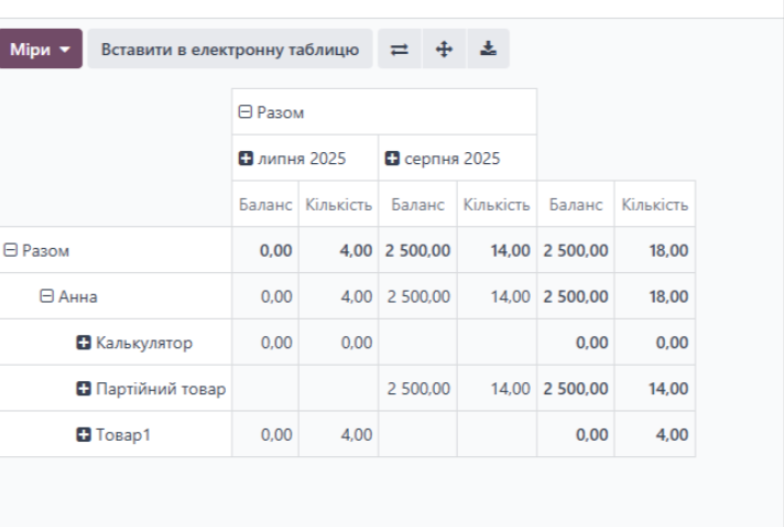The image size is (784, 527).
Task: Click the download xlsx icon
Action: pyautogui.click(x=488, y=49)
